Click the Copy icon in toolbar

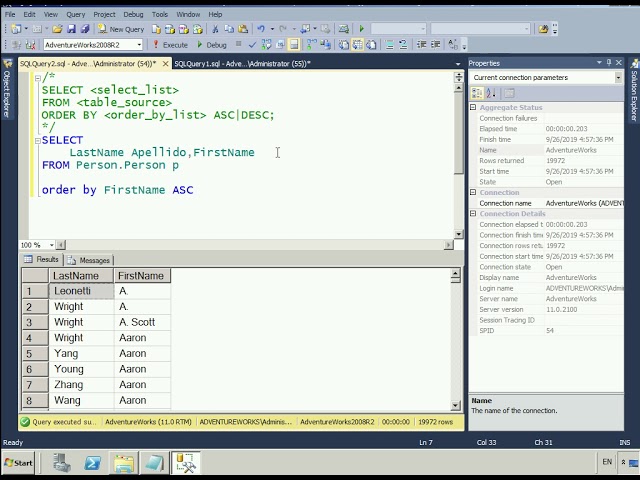(229, 29)
